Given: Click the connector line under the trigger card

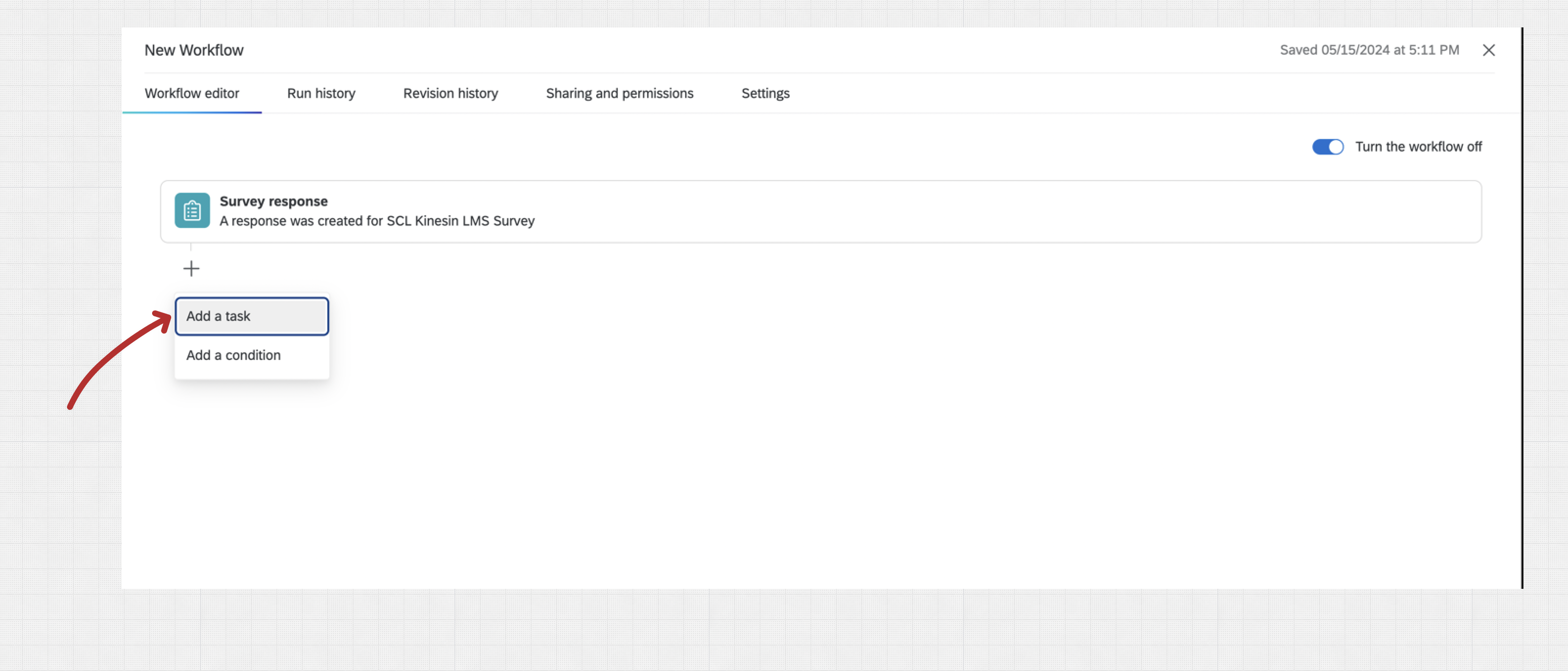Looking at the screenshot, I should point(191,247).
